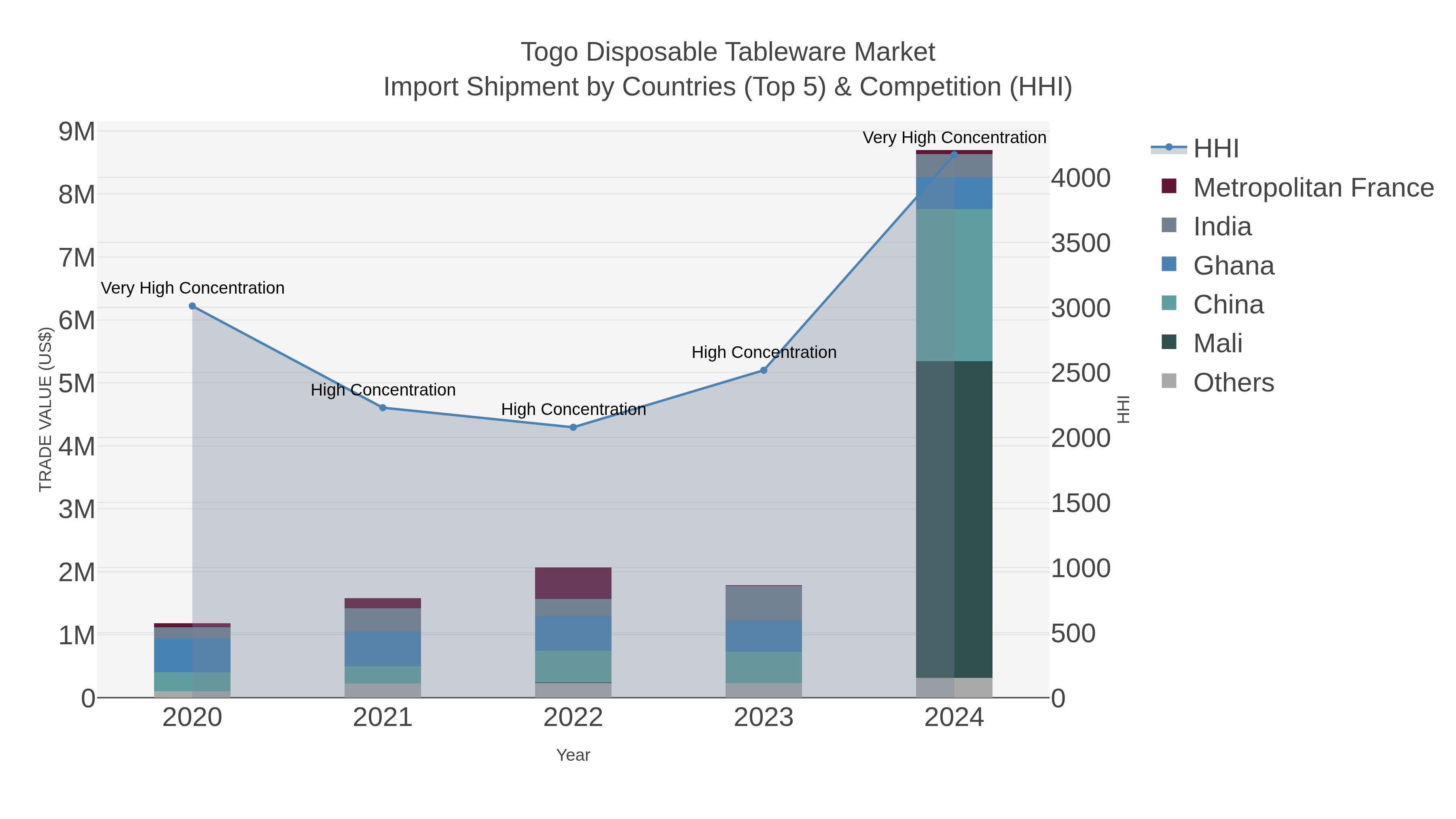
Task: Click the 4000 right-axis tick label
Action: tap(1081, 178)
